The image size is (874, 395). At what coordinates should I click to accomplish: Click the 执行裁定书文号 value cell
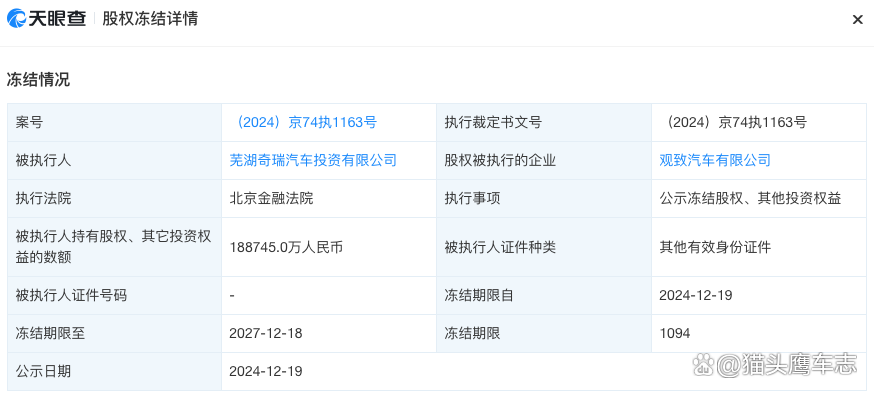759,123
